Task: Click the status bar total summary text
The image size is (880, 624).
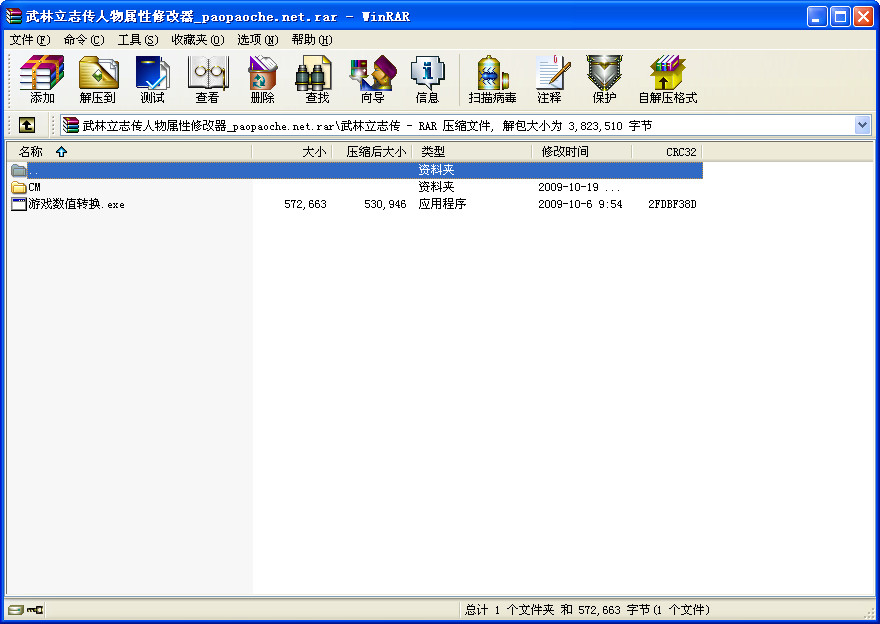Action: pyautogui.click(x=586, y=609)
